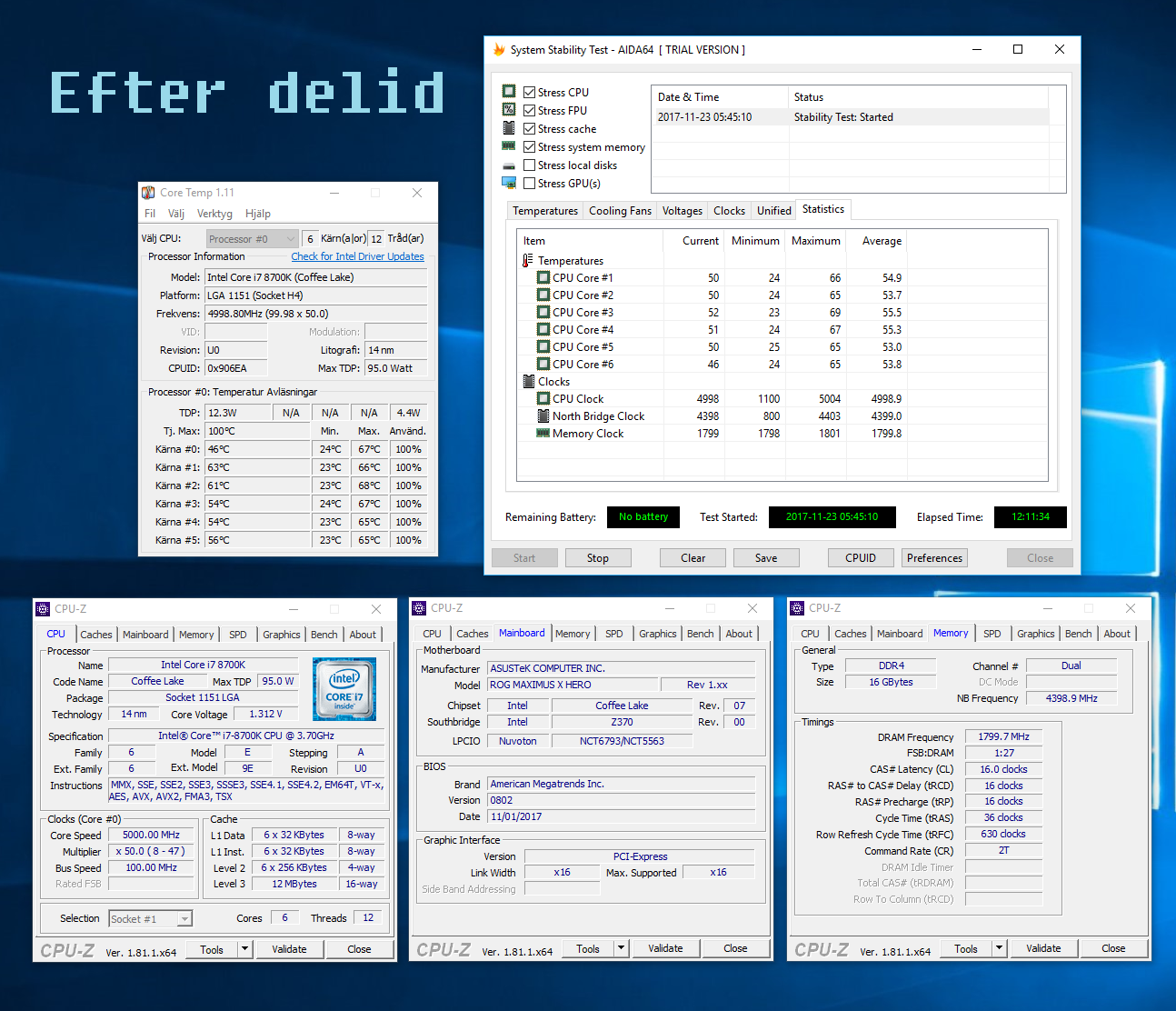Open Tools dropdown arrow in Mainboard CPU-Z window
This screenshot has width=1176, height=1011.
621,948
